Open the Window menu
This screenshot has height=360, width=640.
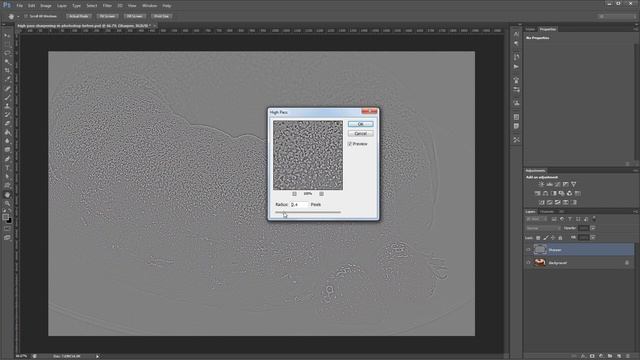[149, 6]
